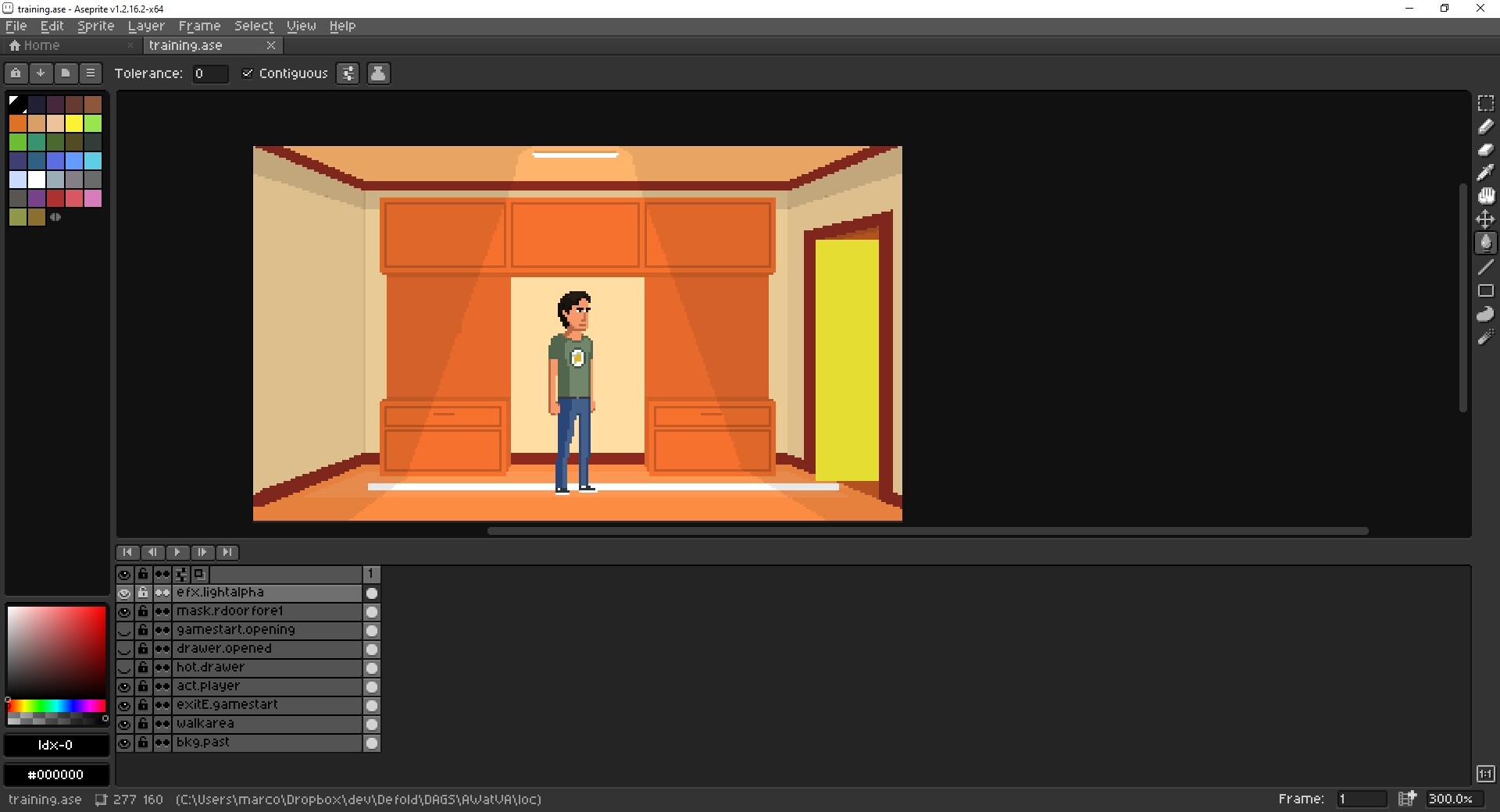
Task: Open the palette options menu
Action: click(x=91, y=73)
